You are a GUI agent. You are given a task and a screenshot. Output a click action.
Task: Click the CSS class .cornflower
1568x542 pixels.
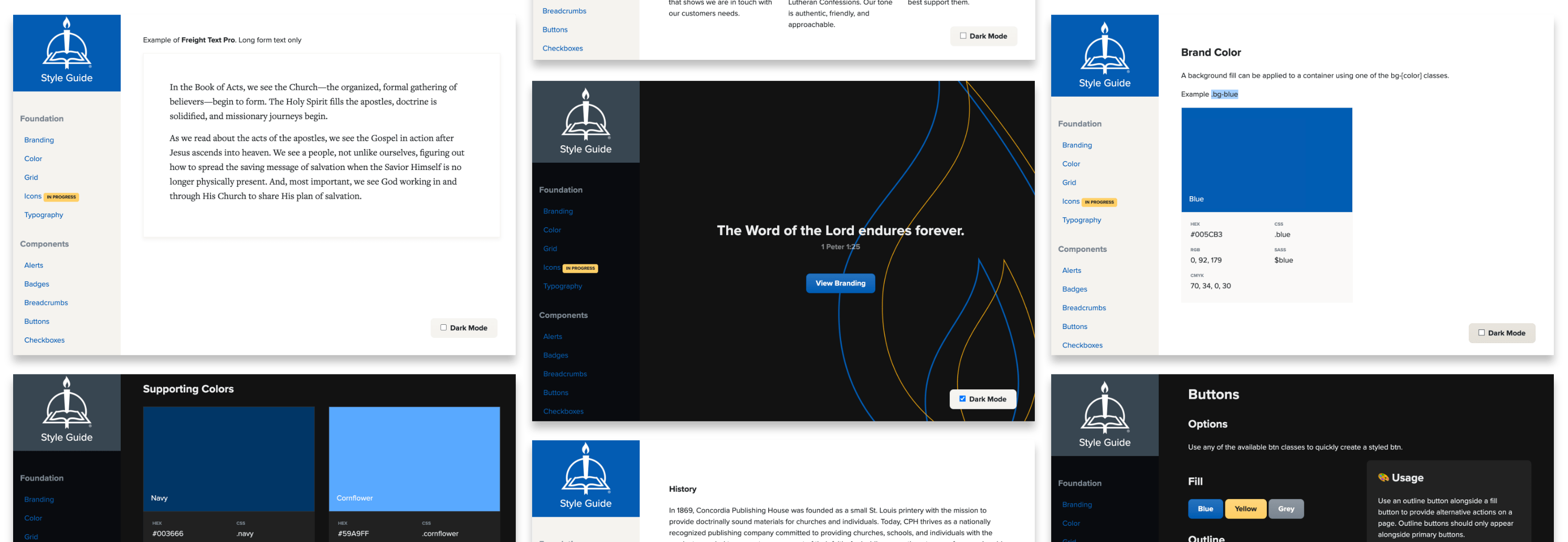click(440, 534)
